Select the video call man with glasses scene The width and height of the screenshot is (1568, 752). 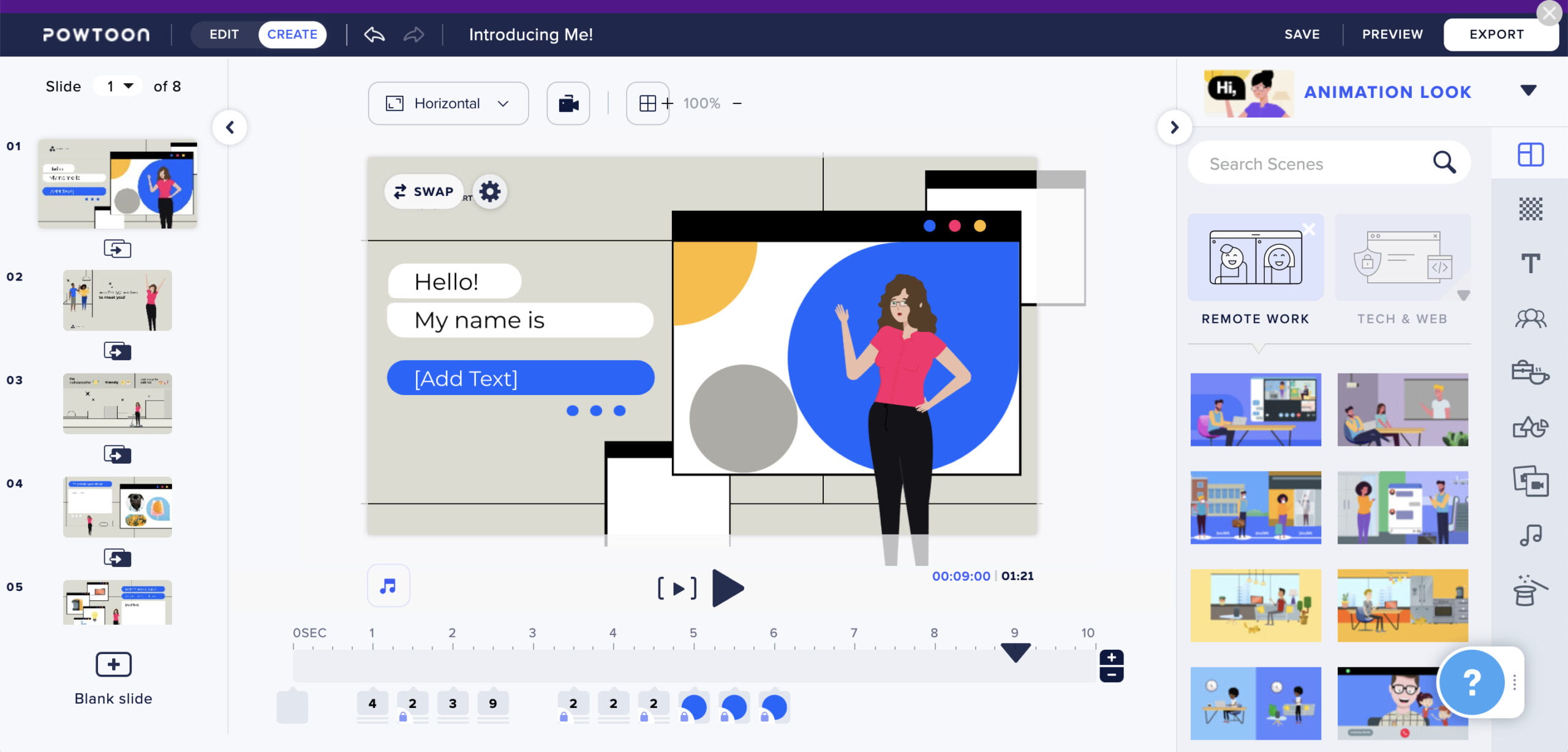[x=1402, y=703]
